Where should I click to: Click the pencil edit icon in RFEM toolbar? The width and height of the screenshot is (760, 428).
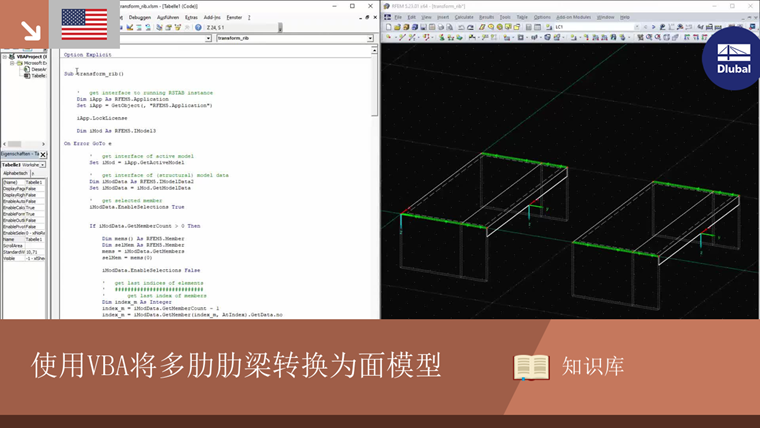[x=482, y=27]
